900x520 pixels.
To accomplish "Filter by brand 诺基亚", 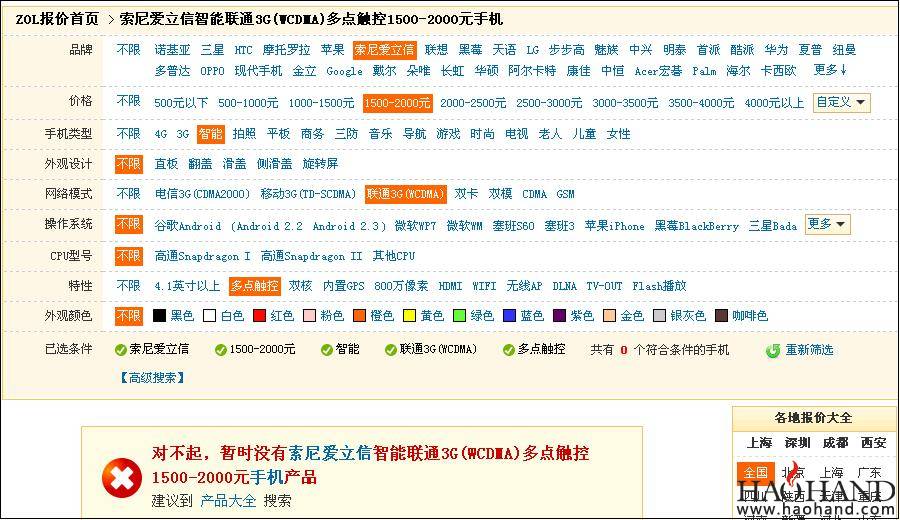I will coord(172,50).
